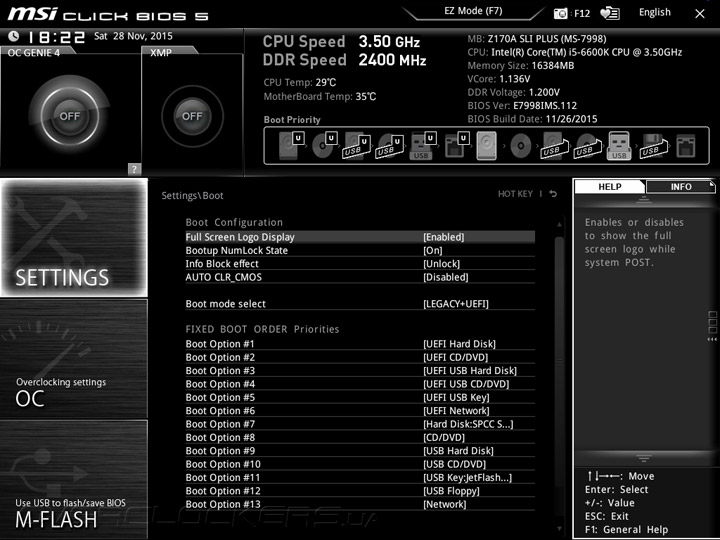Click the question mark help icon under OC Genie
This screenshot has width=720, height=540.
coord(134,169)
